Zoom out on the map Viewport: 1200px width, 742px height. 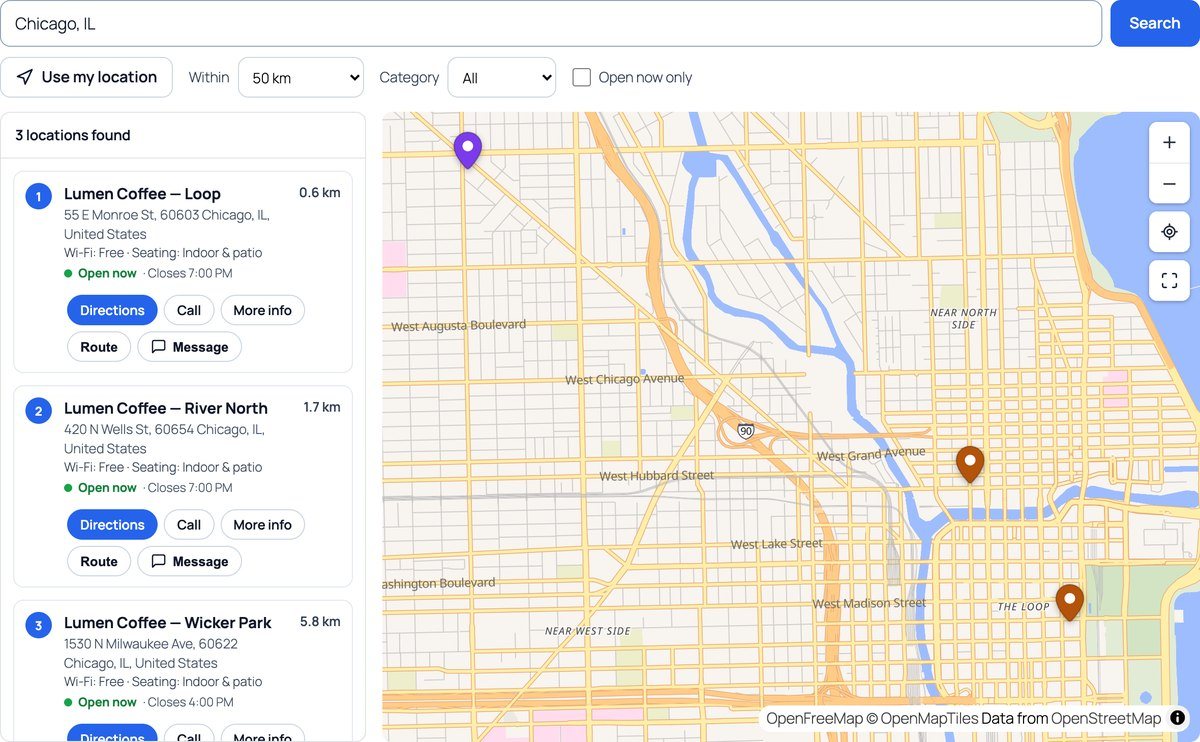pos(1169,184)
